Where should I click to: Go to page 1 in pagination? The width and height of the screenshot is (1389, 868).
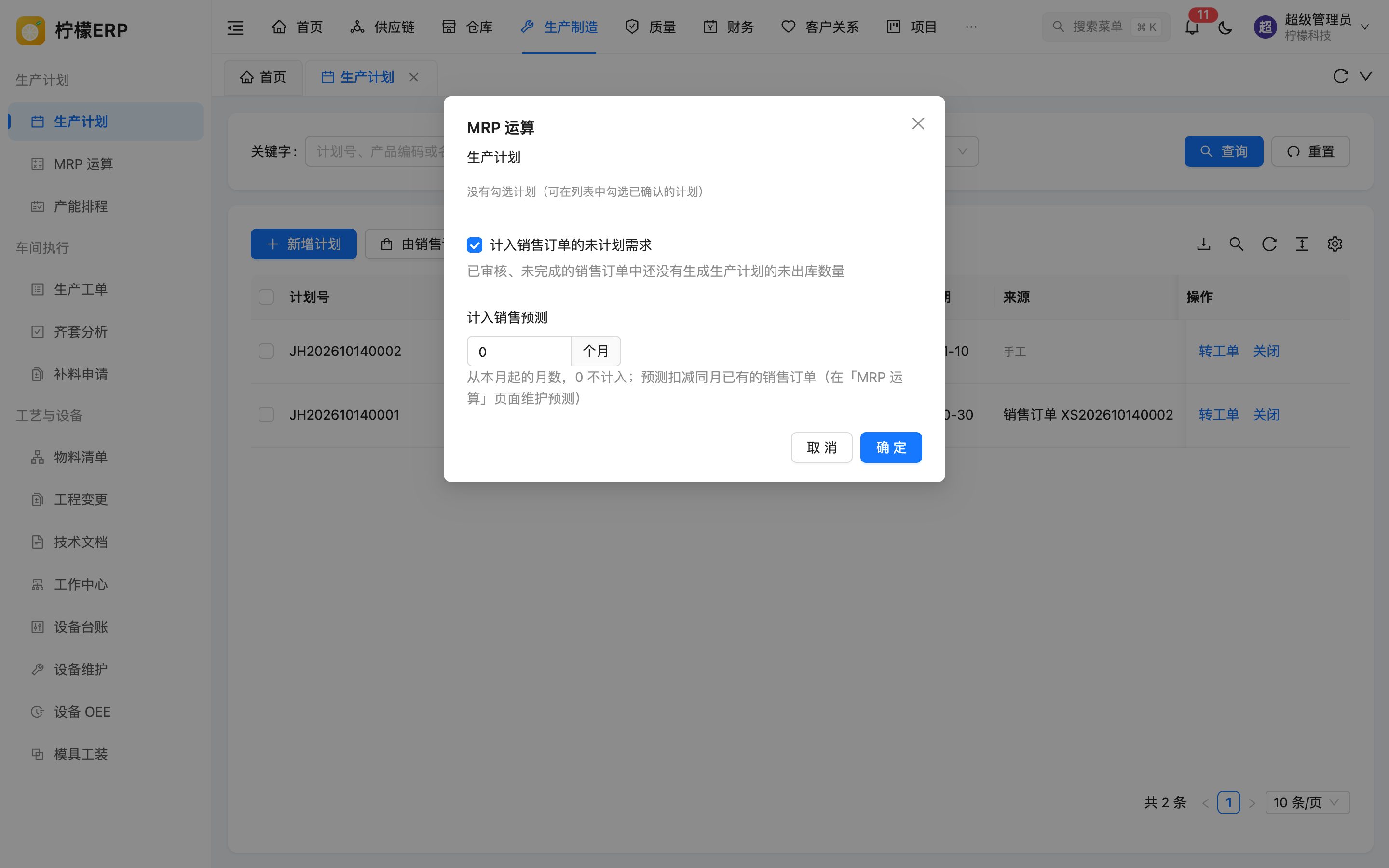pos(1228,802)
